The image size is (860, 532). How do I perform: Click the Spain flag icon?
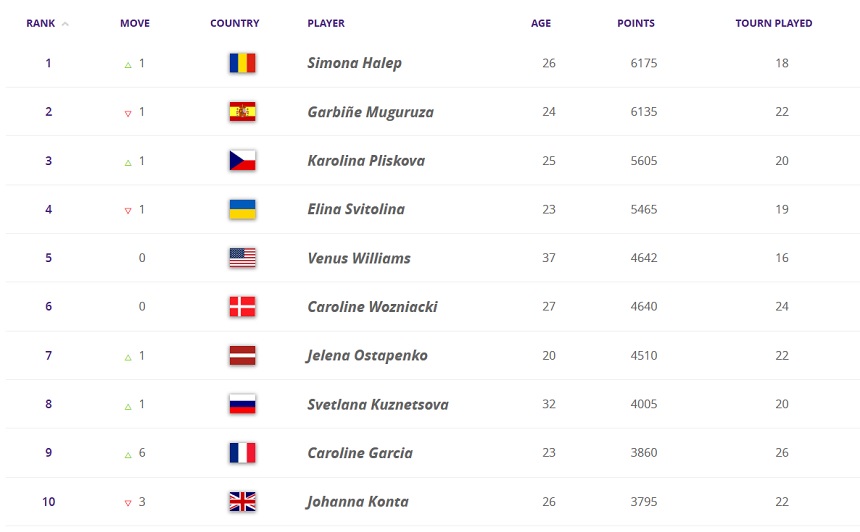pyautogui.click(x=242, y=112)
